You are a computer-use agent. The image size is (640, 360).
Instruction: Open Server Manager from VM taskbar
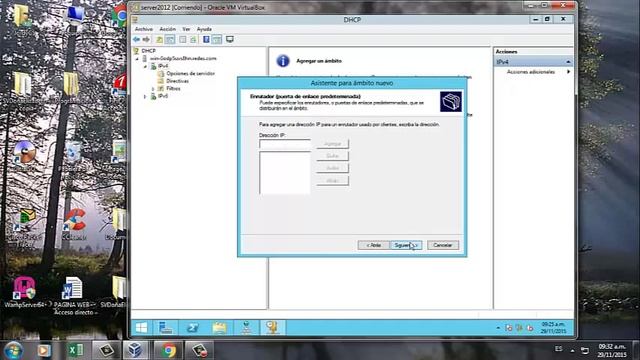pyautogui.click(x=166, y=327)
